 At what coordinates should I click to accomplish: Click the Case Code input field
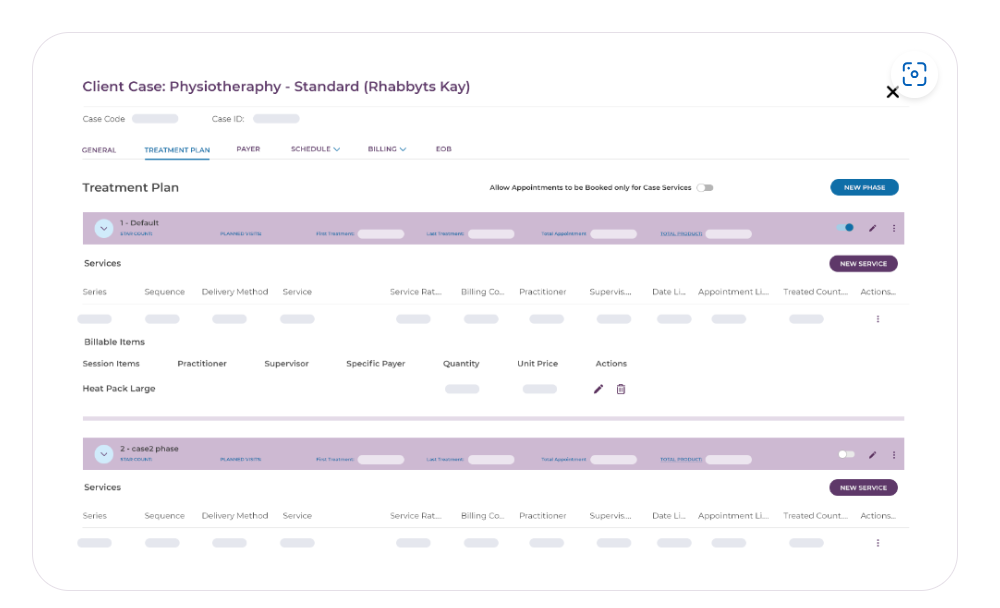point(157,118)
